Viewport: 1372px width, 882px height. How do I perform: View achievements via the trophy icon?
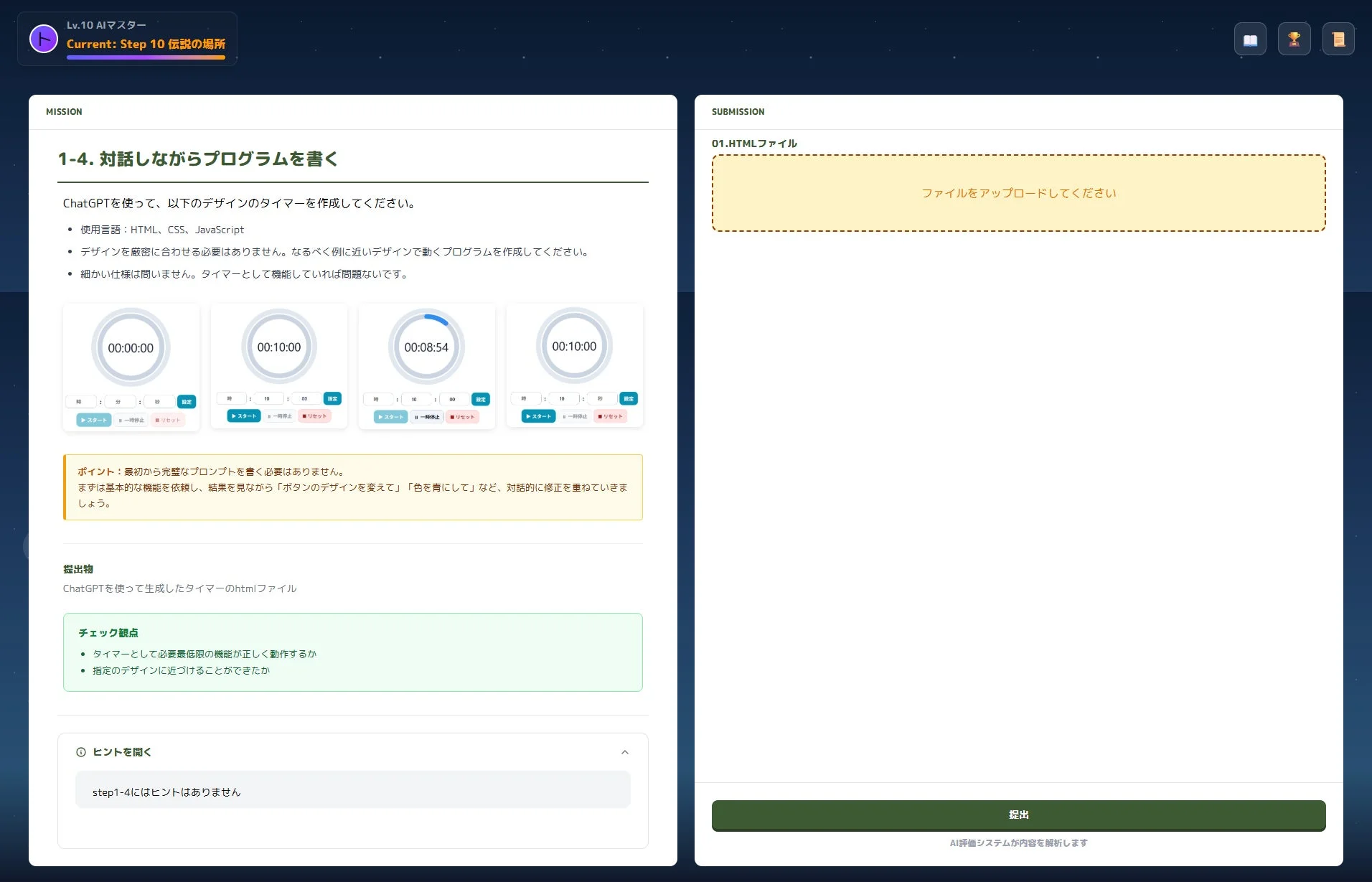[x=1295, y=39]
